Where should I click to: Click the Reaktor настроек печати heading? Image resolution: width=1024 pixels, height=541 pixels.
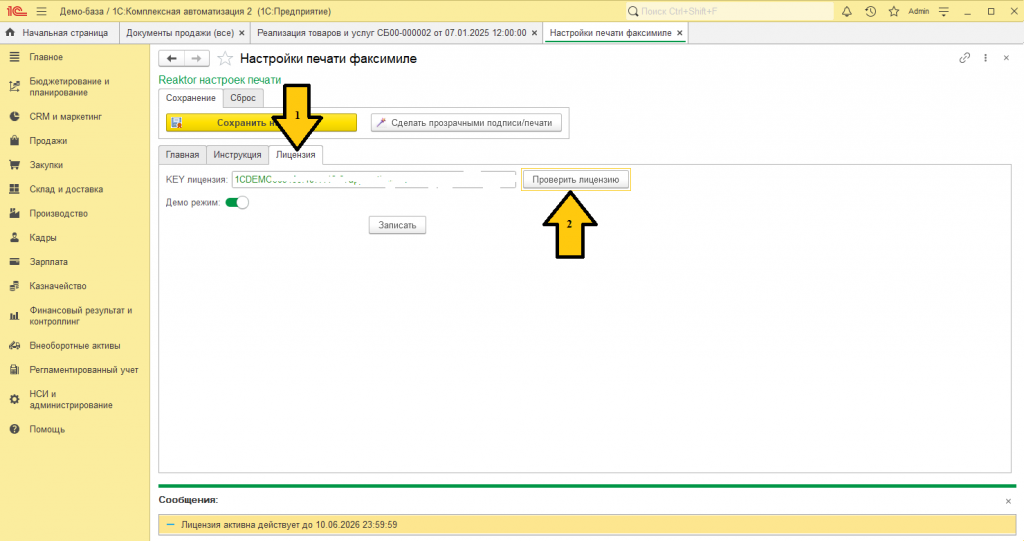[219, 80]
